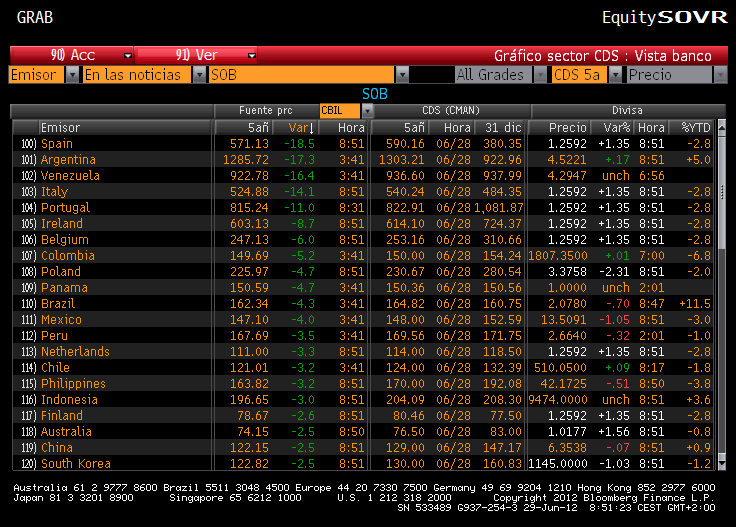Select row 115) Philippines
This screenshot has height=527, width=736.
click(362, 383)
